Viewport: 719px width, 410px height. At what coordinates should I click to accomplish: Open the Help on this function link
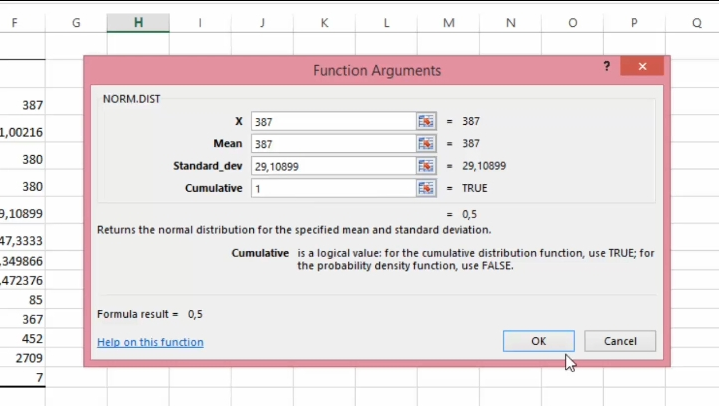[x=150, y=342]
